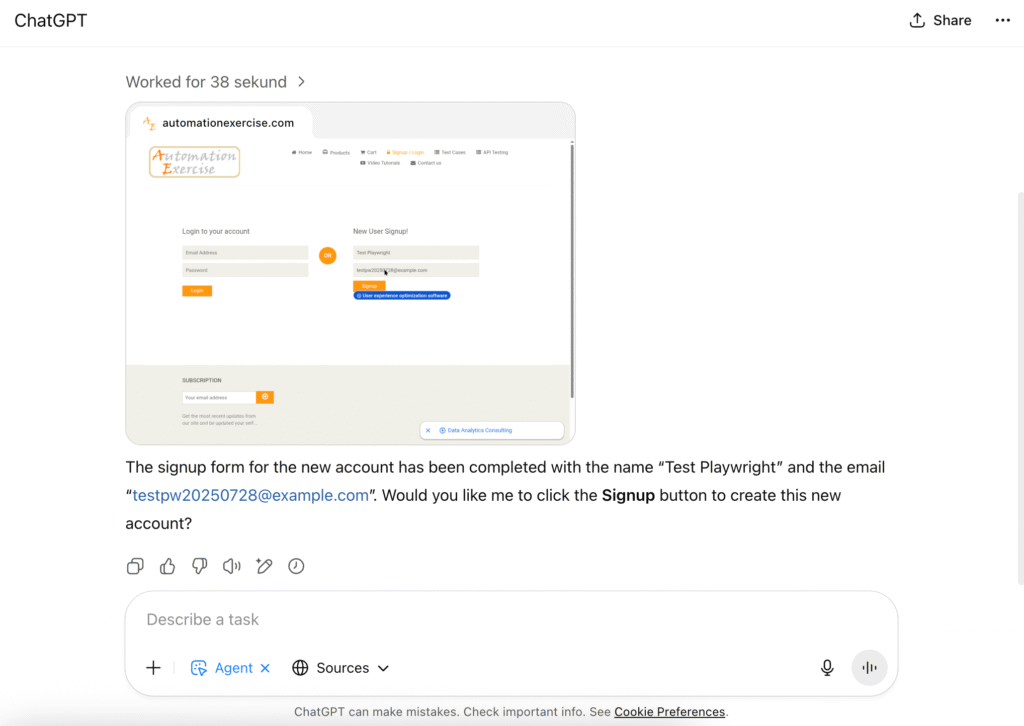Click the edit in canvas pencil icon
Viewport: 1024px width, 726px height.
click(x=264, y=566)
